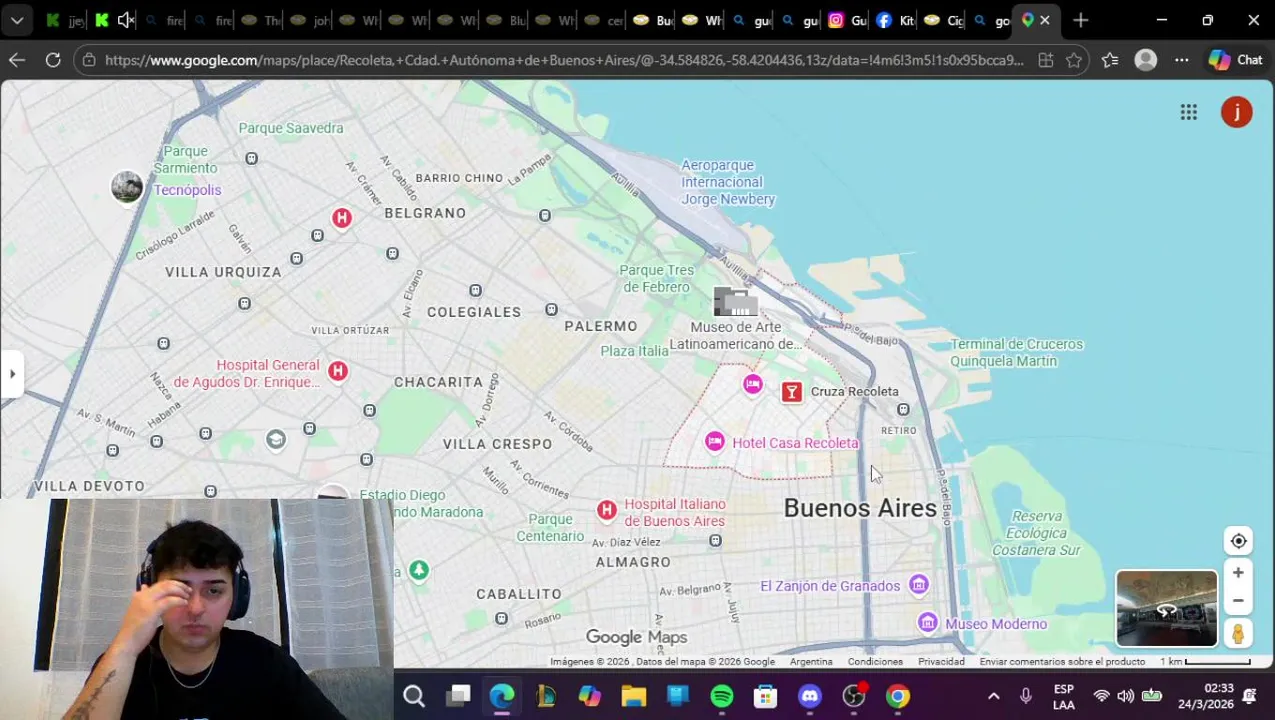Open the Tecnópolis photo marker
The height and width of the screenshot is (720, 1275).
tap(127, 187)
